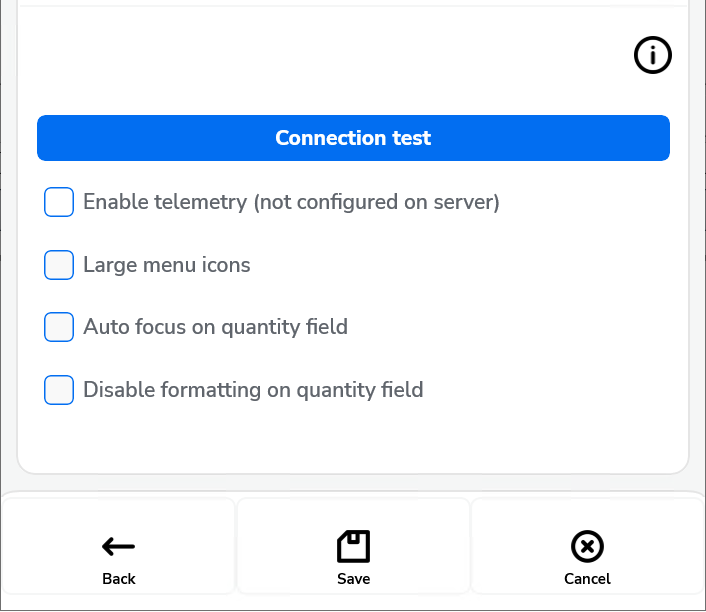The height and width of the screenshot is (612, 706).
Task: Click the left arrow Back icon
Action: (119, 546)
